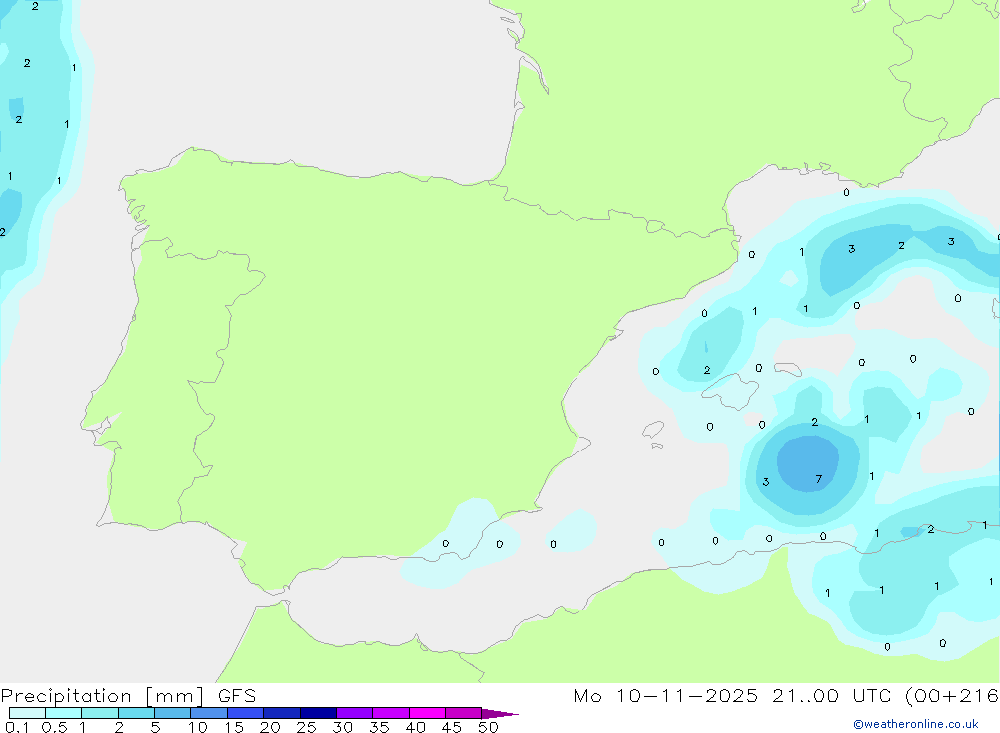1000x733 pixels.
Task: Click the '(00+216' forecast offset text
Action: pos(952,696)
